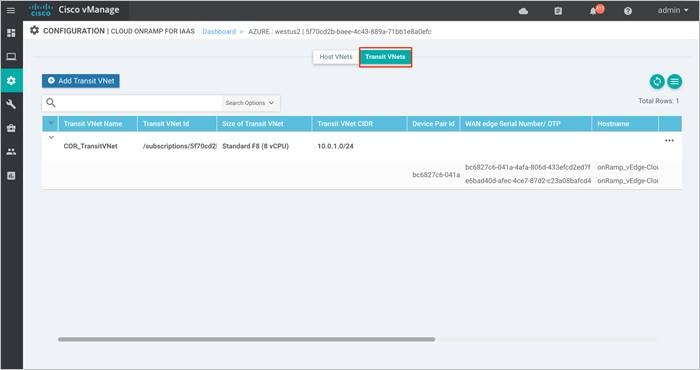Open the hamburger navigation menu
Image resolution: width=700 pixels, height=370 pixels.
(x=11, y=10)
